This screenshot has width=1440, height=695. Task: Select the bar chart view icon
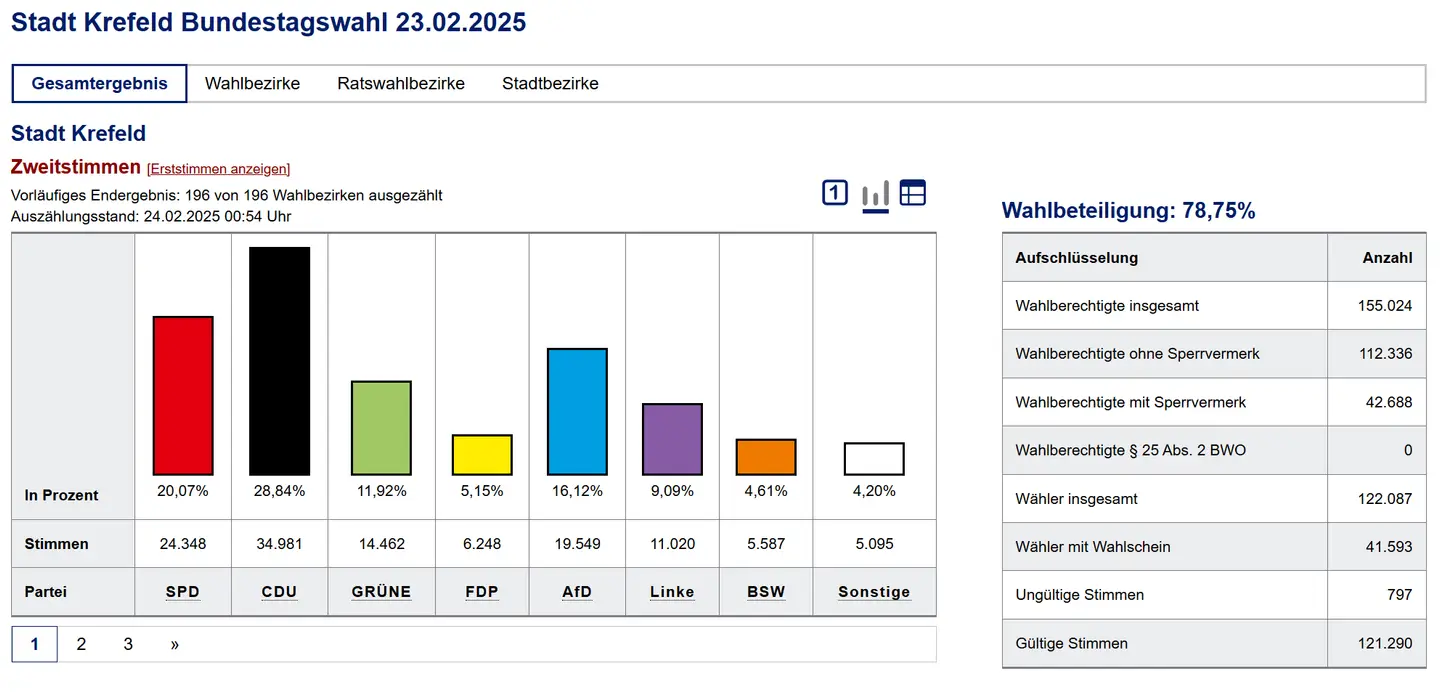(874, 193)
